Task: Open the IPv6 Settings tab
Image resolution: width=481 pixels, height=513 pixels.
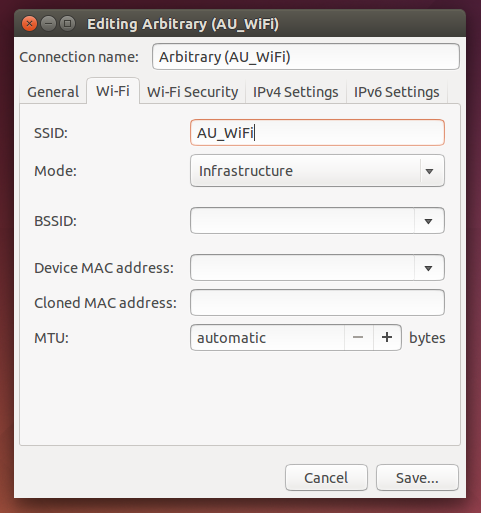Action: pyautogui.click(x=397, y=92)
